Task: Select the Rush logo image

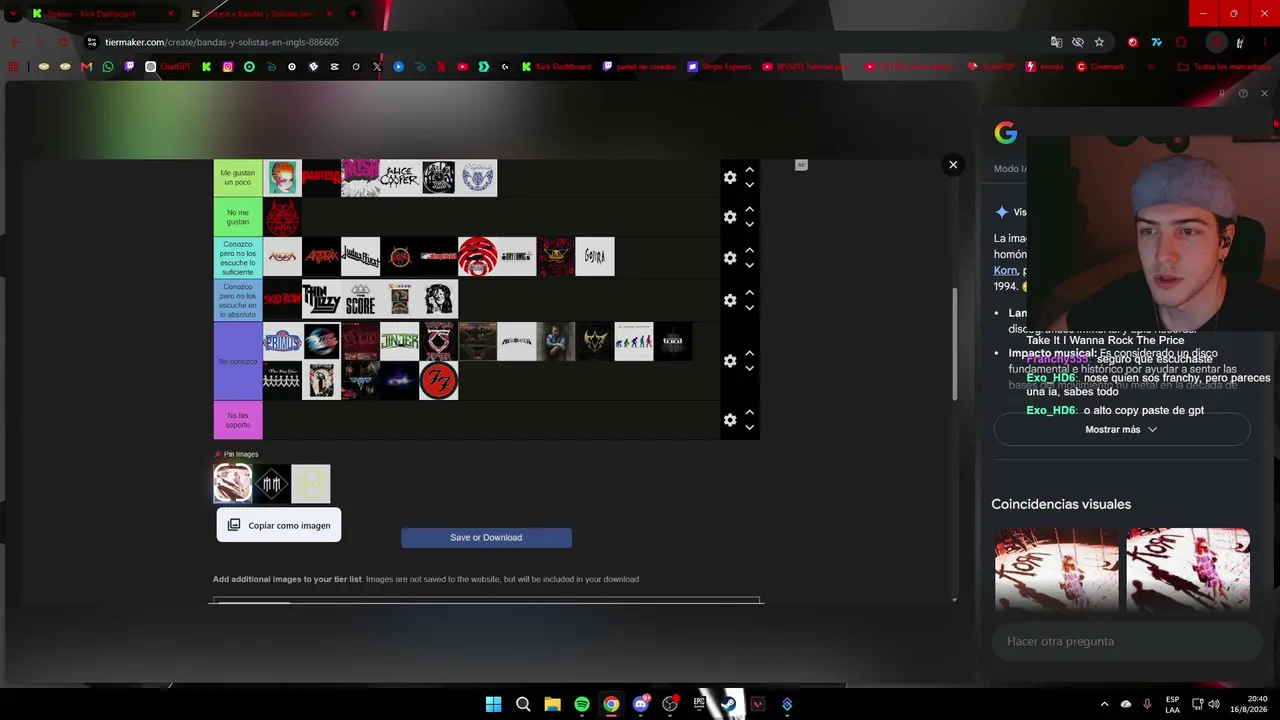Action: tap(360, 178)
